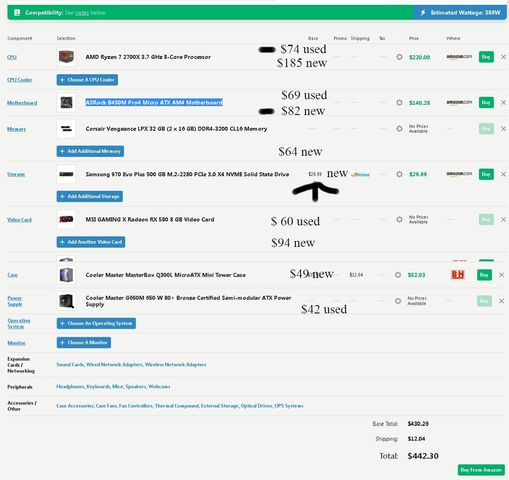Click the Amazon logo in the Motherboard row
The image size is (509, 480).
pyautogui.click(x=459, y=102)
